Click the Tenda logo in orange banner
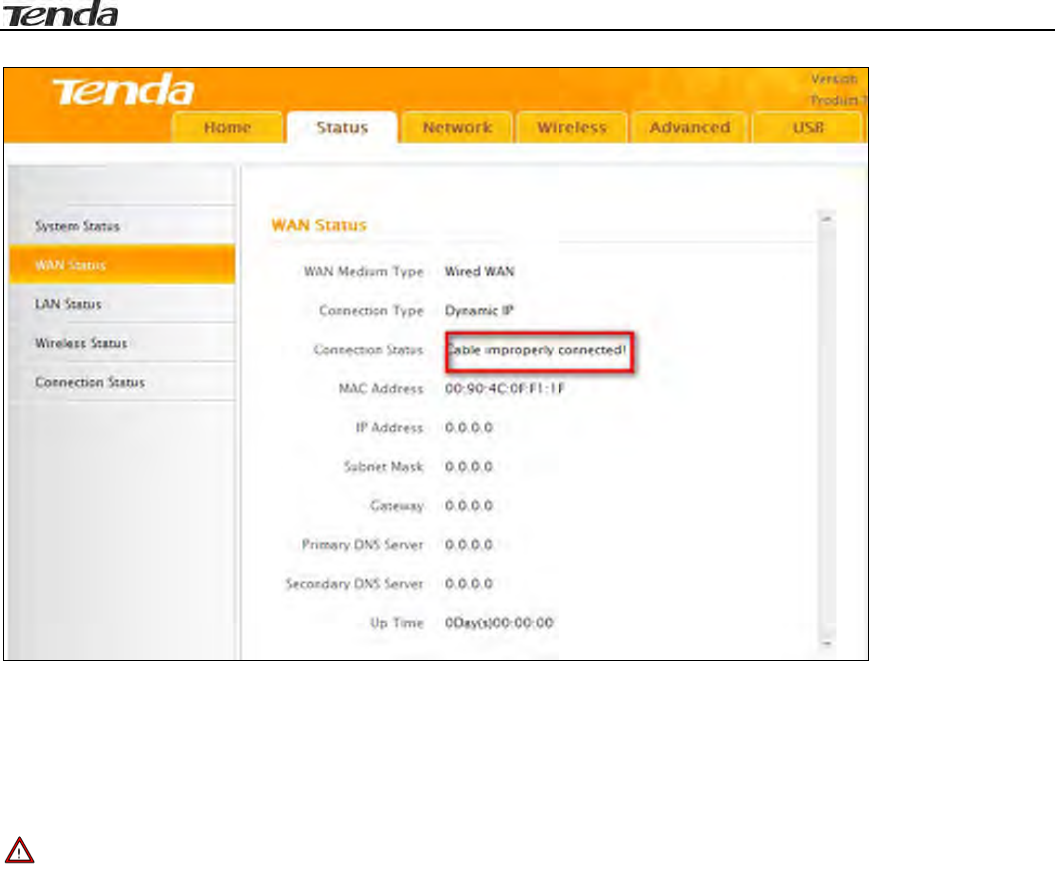1055x870 pixels. (x=124, y=90)
